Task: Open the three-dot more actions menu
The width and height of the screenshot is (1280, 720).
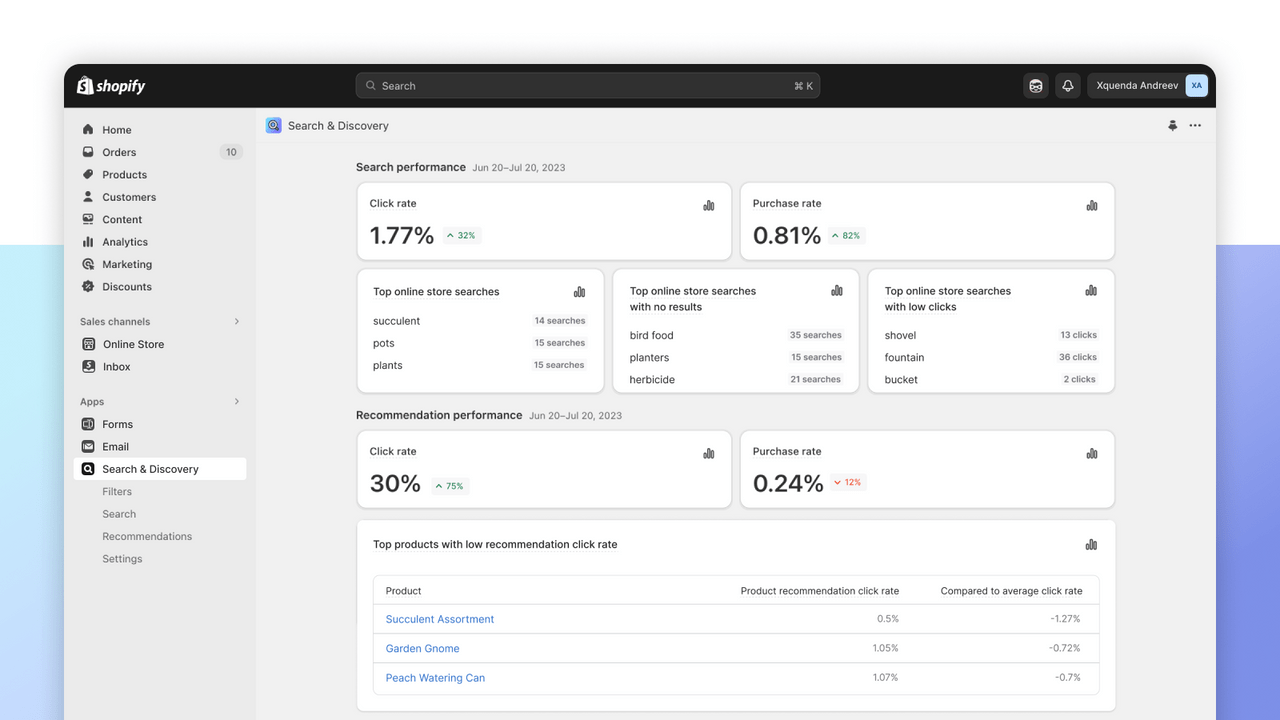Action: (1195, 126)
